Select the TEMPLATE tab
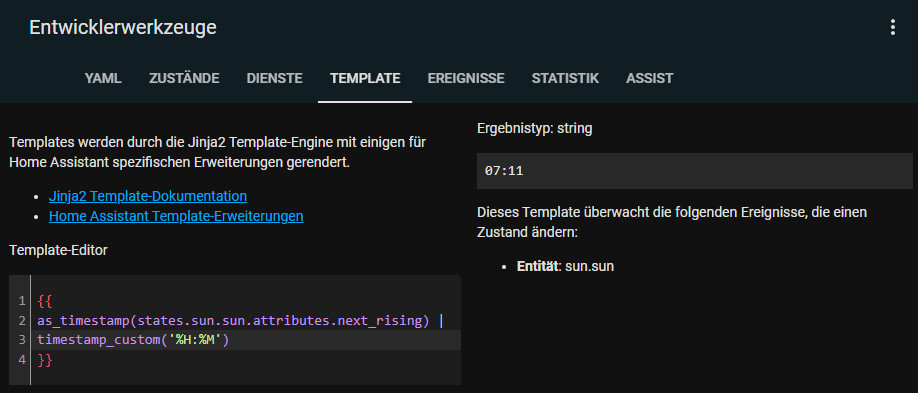918x393 pixels. pos(365,78)
